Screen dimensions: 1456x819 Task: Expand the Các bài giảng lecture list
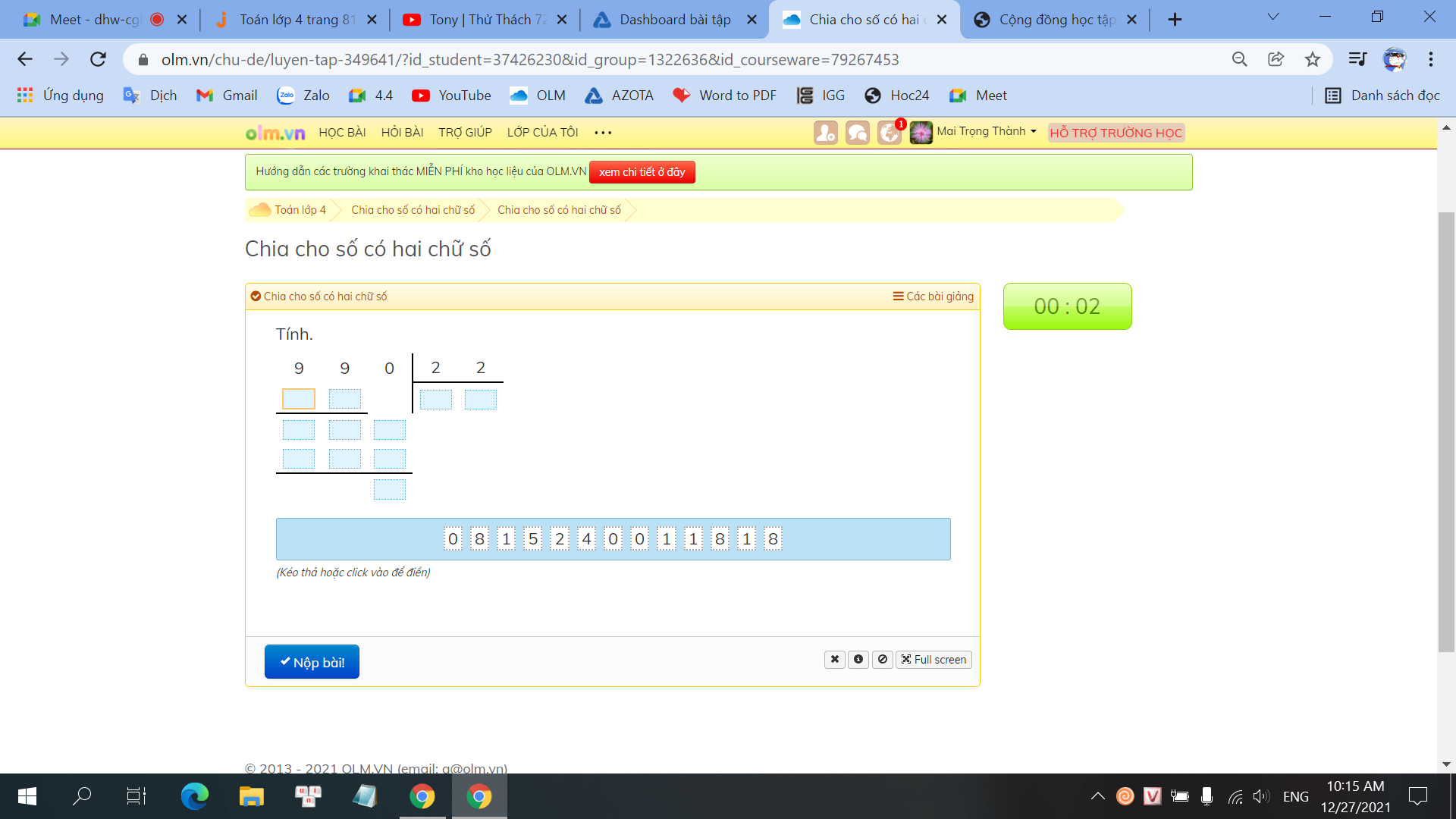[x=934, y=297]
